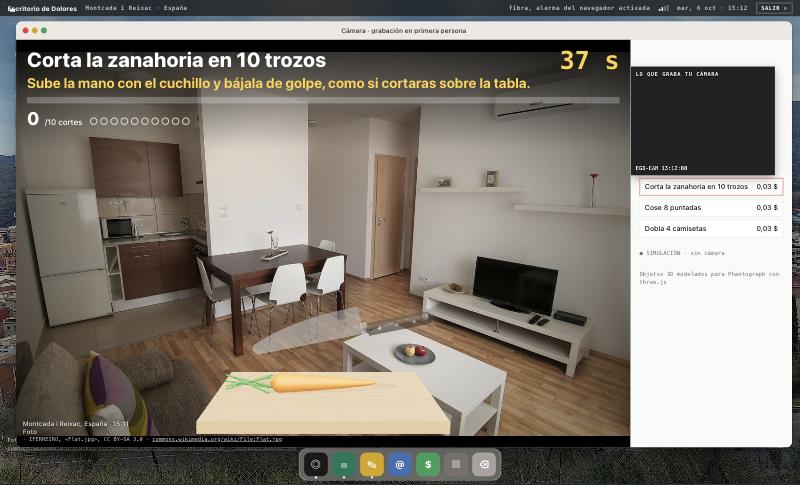Click the carrot on the cutting board
Image resolution: width=800 pixels, height=485 pixels.
pos(301,383)
